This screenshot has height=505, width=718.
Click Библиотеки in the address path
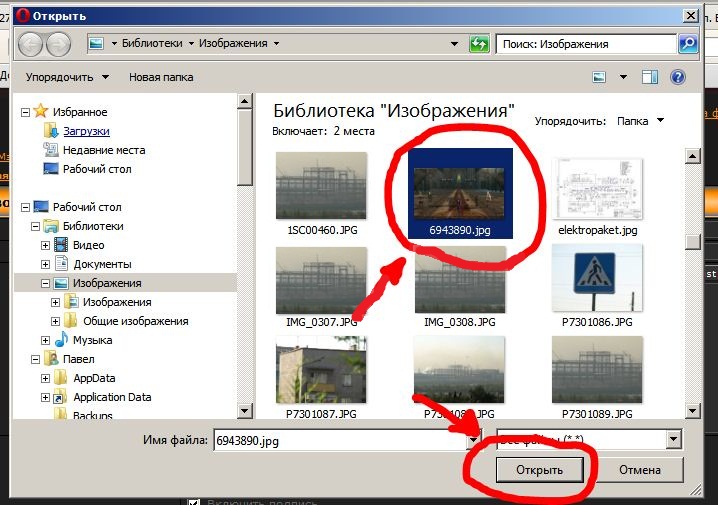click(152, 43)
